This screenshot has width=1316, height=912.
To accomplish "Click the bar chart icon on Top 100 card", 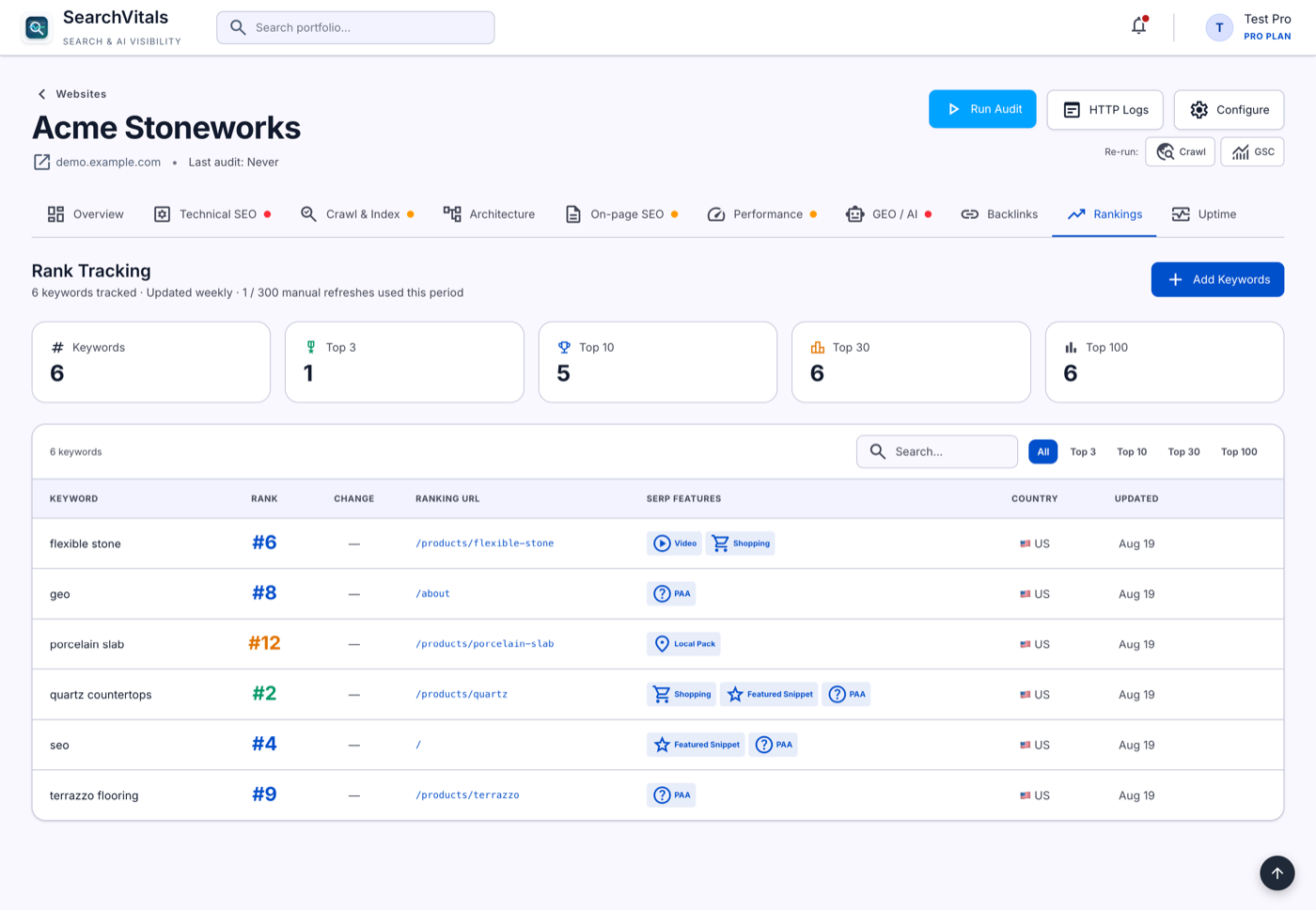I will [1071, 347].
